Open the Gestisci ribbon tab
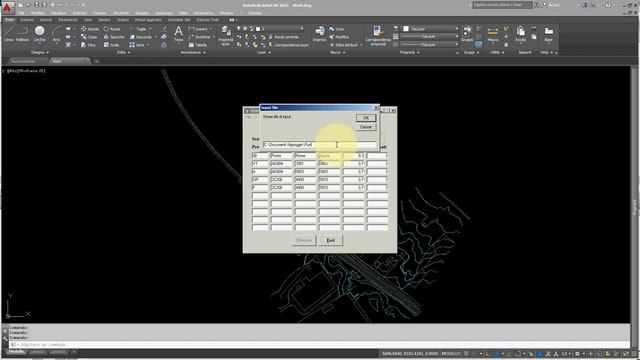 pyautogui.click(x=104, y=20)
